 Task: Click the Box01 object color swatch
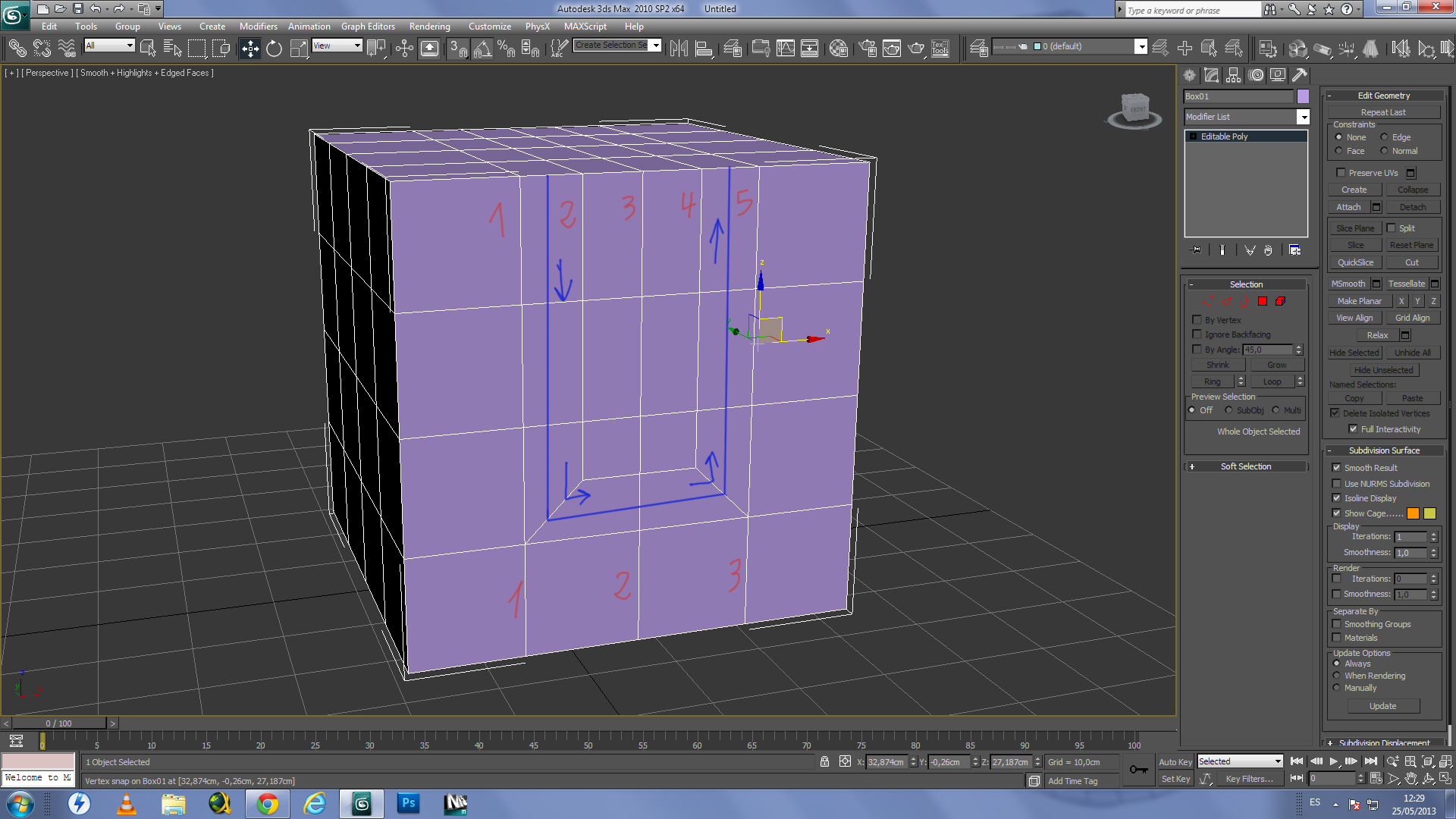(x=1303, y=96)
